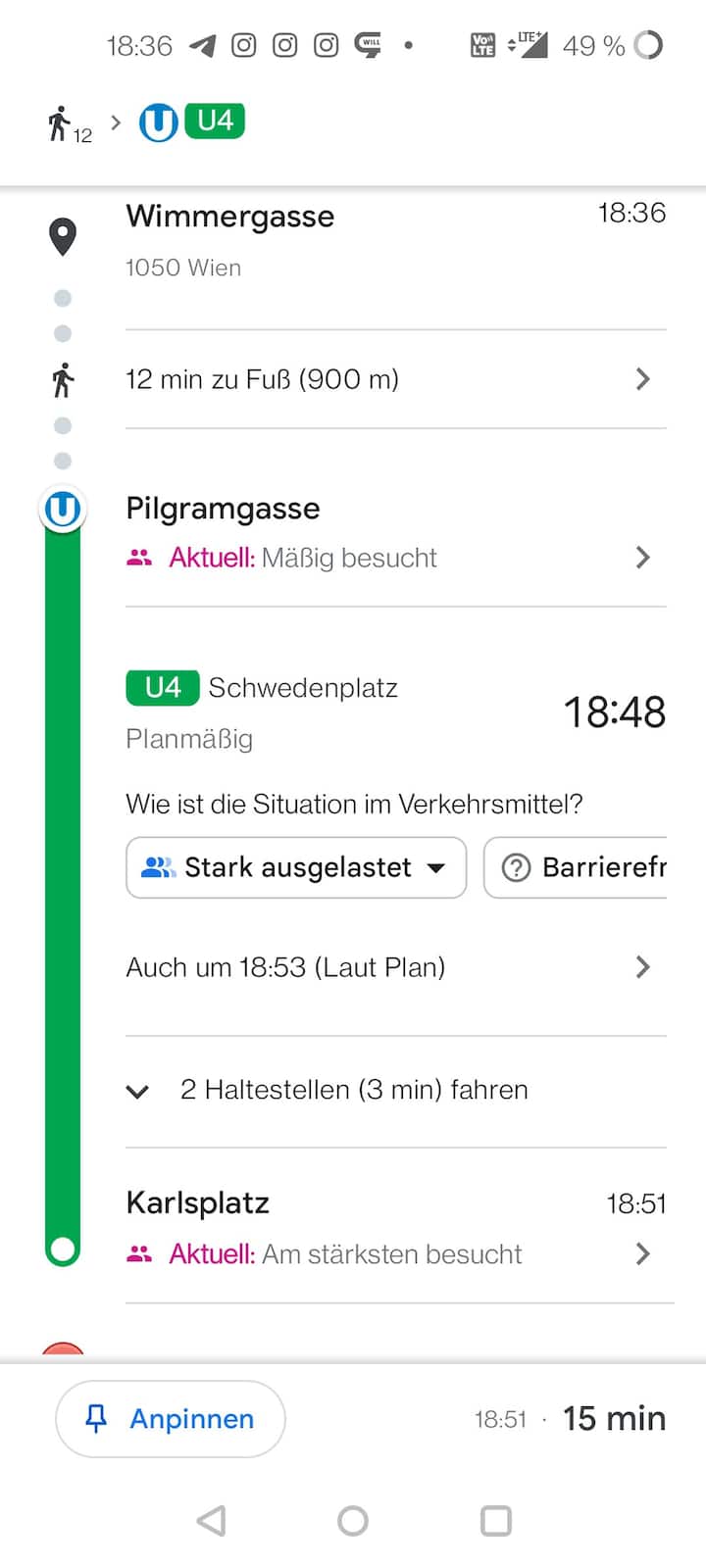Tap the U-Bahn logo in header
The width and height of the screenshot is (706, 1568).
158,122
